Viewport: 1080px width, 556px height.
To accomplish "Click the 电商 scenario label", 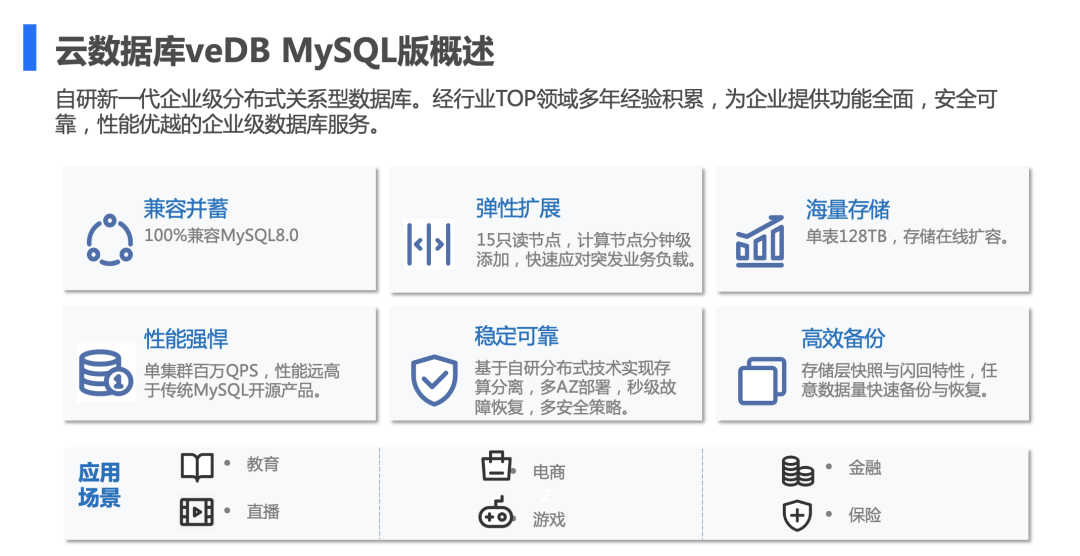I will coord(549,472).
